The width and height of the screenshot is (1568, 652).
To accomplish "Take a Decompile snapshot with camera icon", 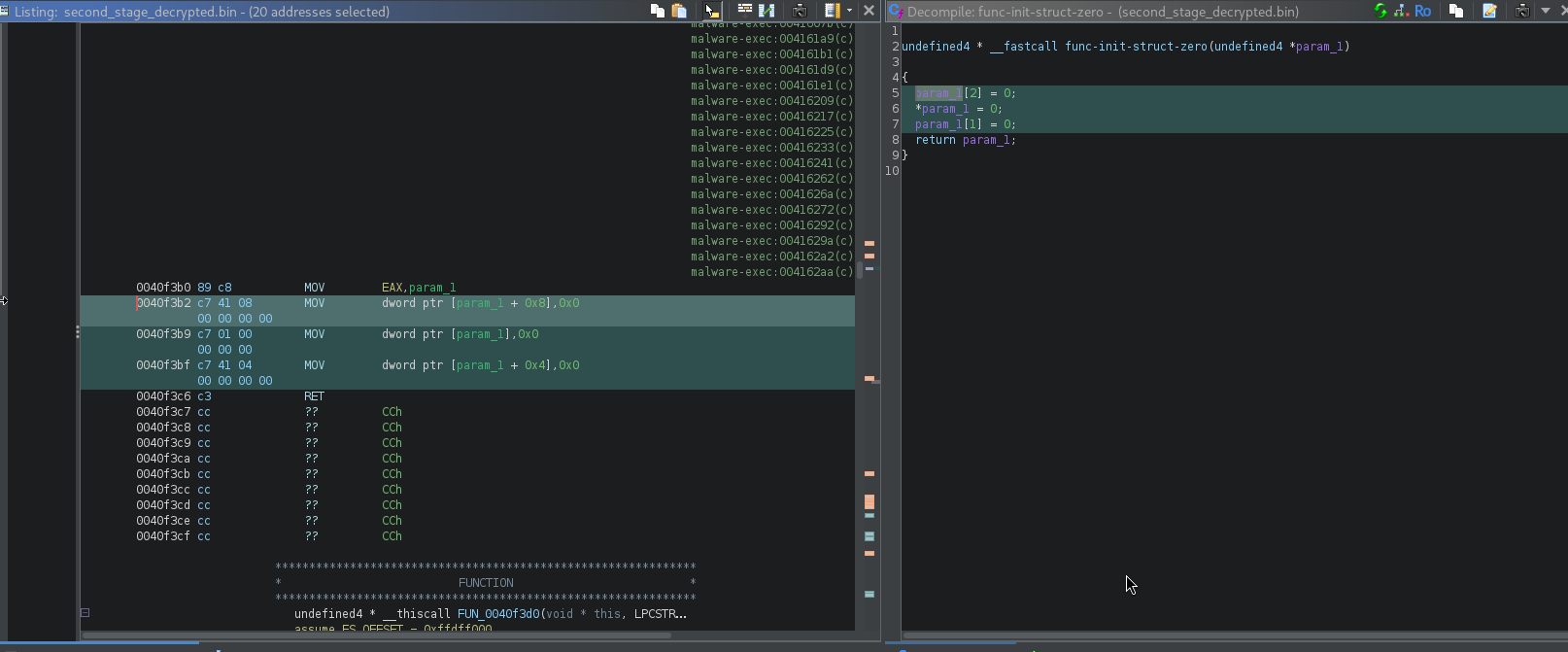I will click(x=1522, y=11).
